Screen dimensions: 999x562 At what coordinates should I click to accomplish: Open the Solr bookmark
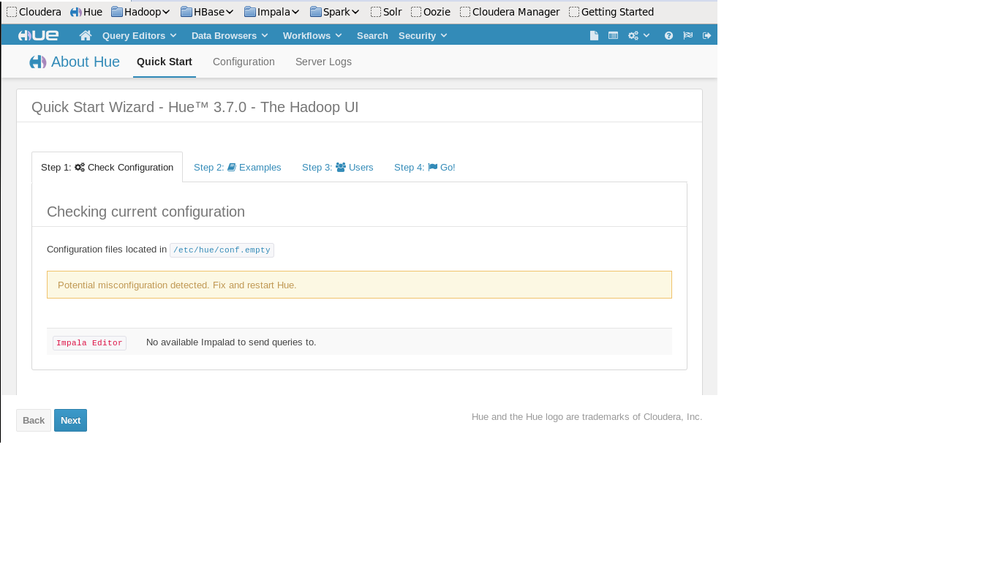pyautogui.click(x=386, y=11)
